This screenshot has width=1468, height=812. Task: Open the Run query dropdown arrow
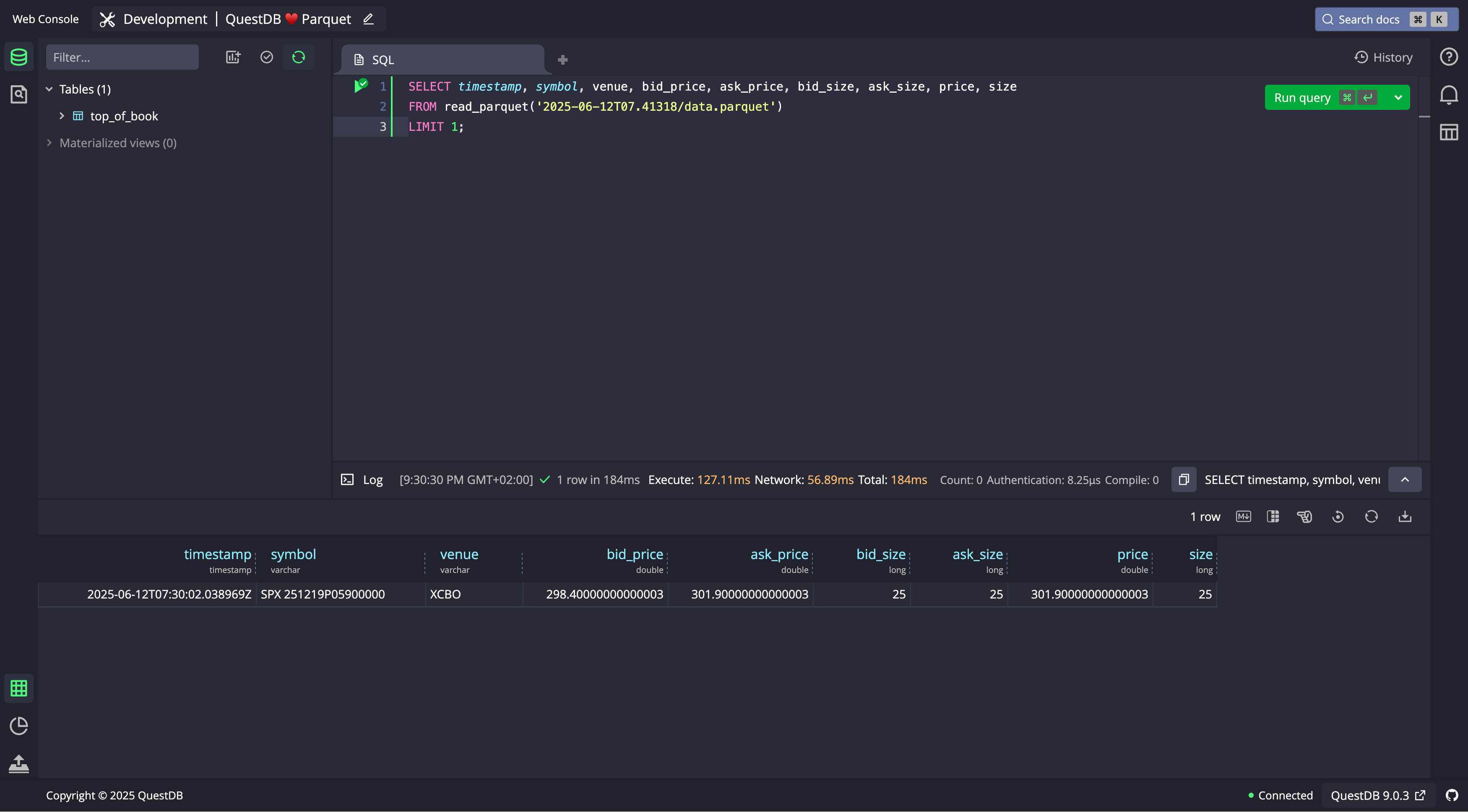click(x=1398, y=97)
